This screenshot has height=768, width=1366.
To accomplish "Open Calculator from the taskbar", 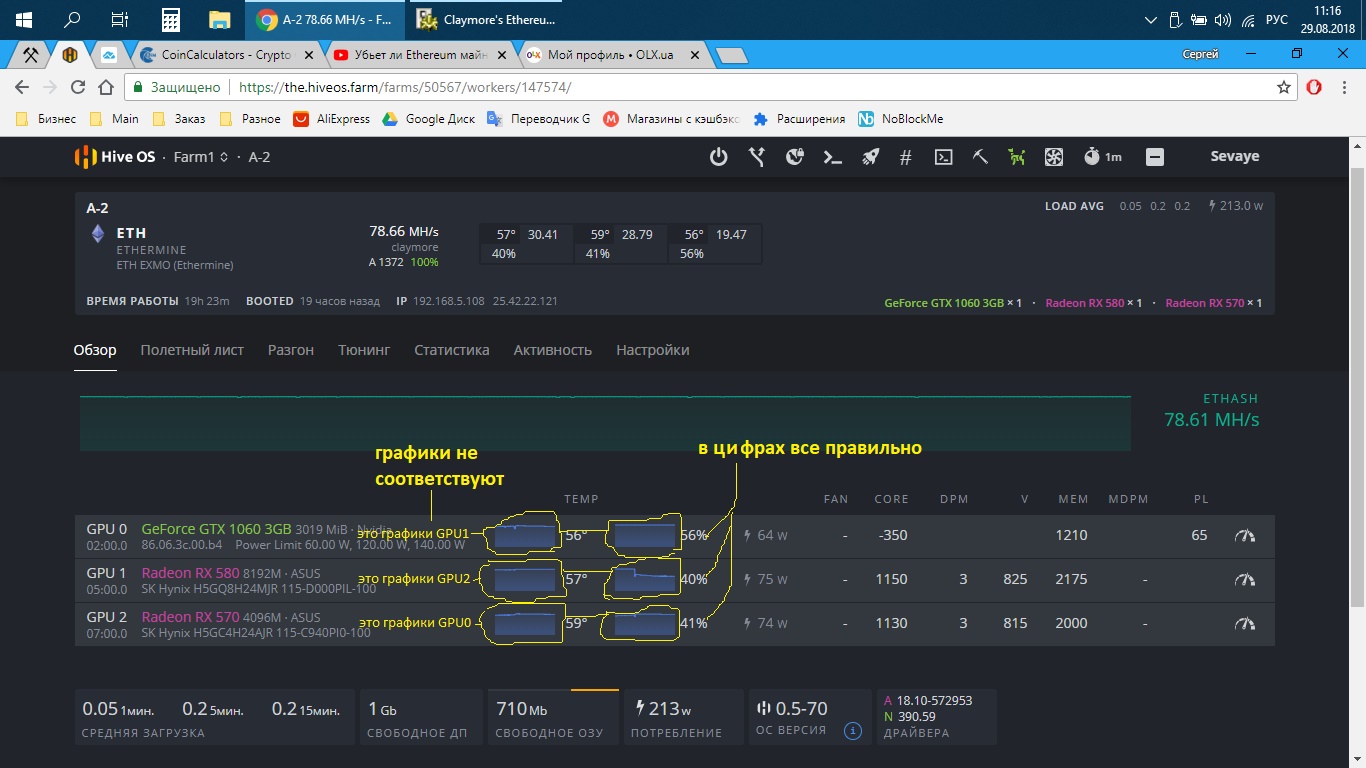I will 170,20.
